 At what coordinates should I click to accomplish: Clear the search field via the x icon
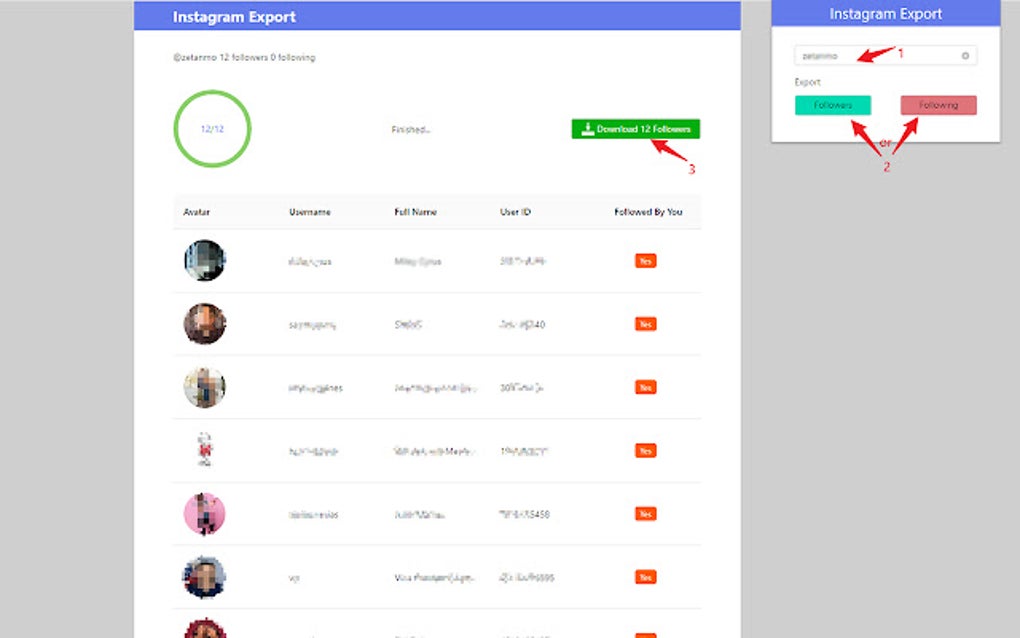(x=963, y=55)
